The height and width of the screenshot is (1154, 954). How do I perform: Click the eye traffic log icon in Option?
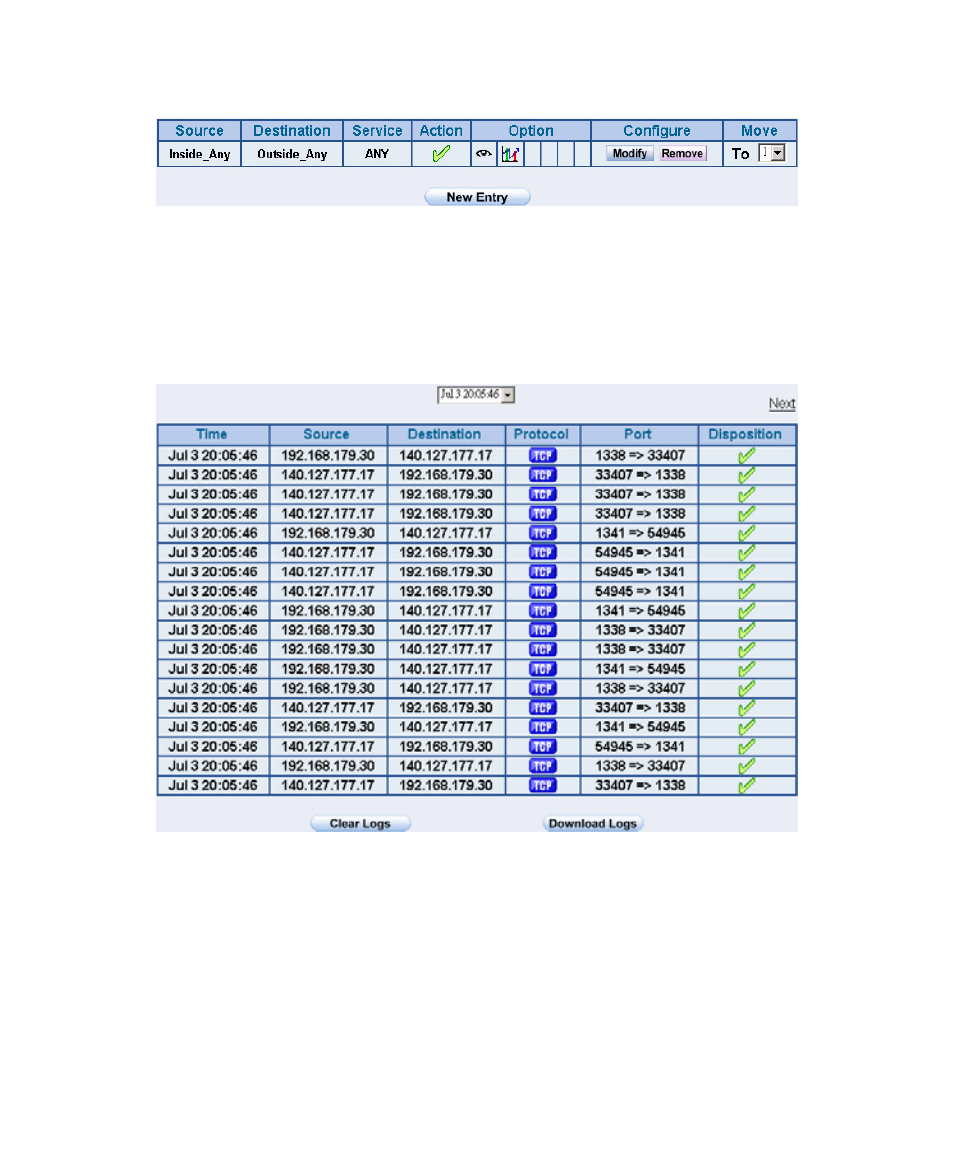coord(484,154)
